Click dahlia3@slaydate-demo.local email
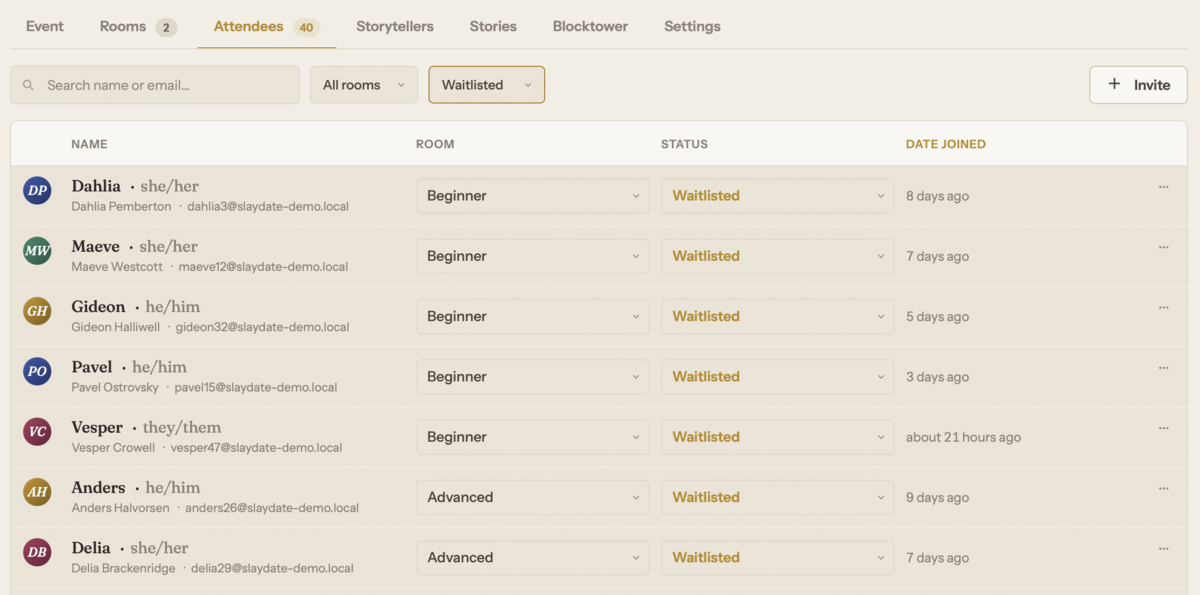The image size is (1200, 595). click(268, 207)
